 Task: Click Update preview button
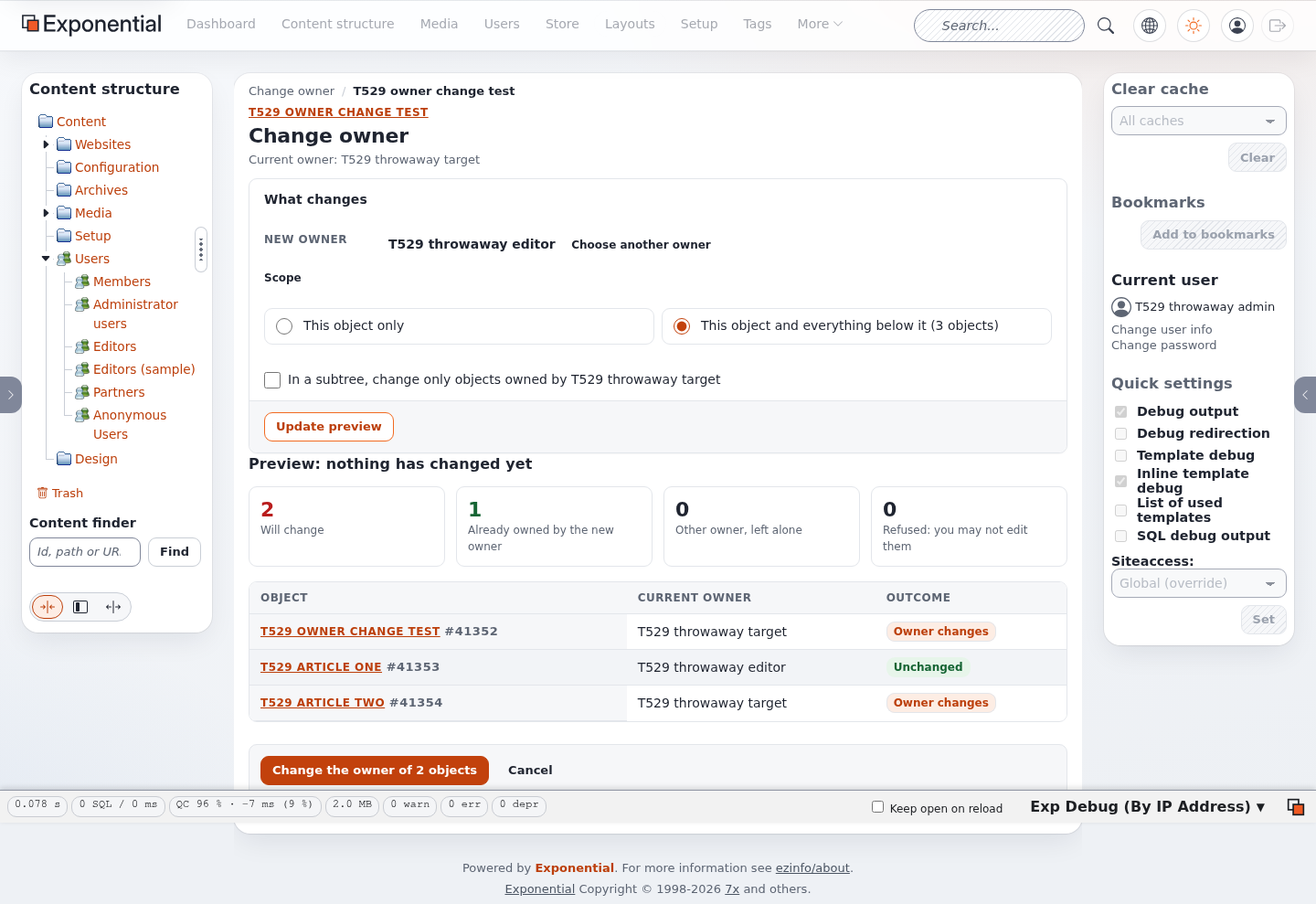pyautogui.click(x=329, y=427)
